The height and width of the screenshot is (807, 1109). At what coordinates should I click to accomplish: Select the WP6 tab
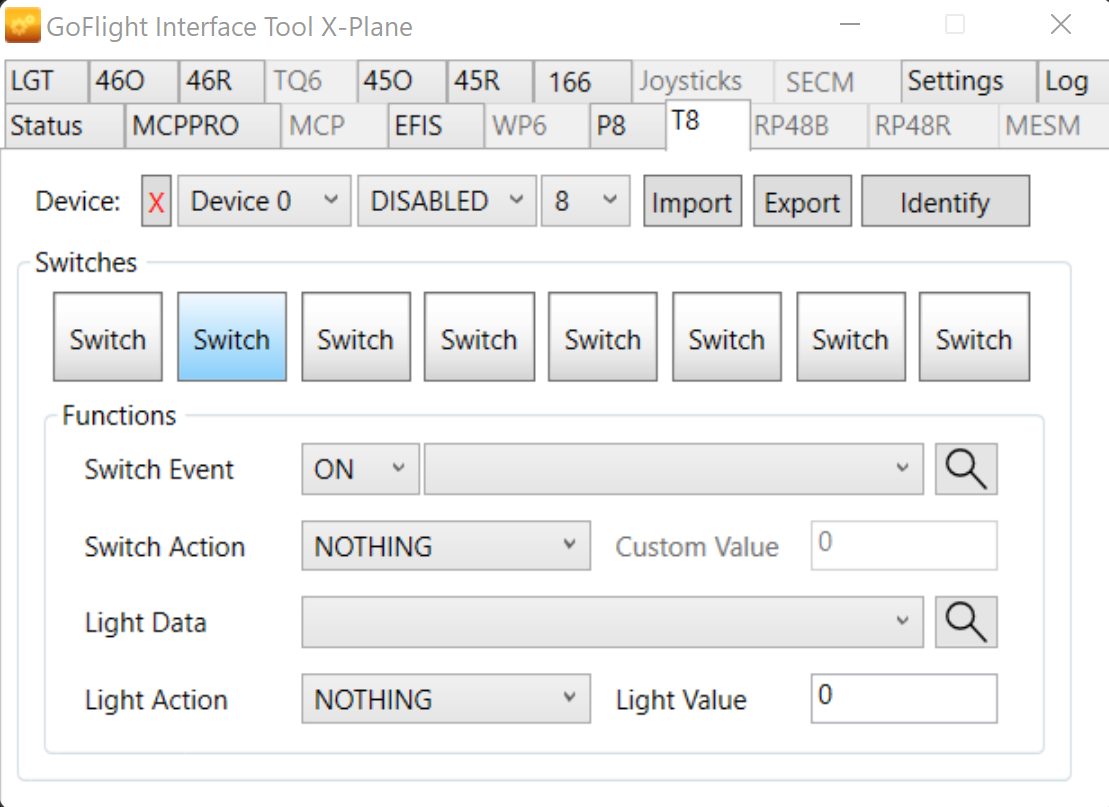click(537, 126)
